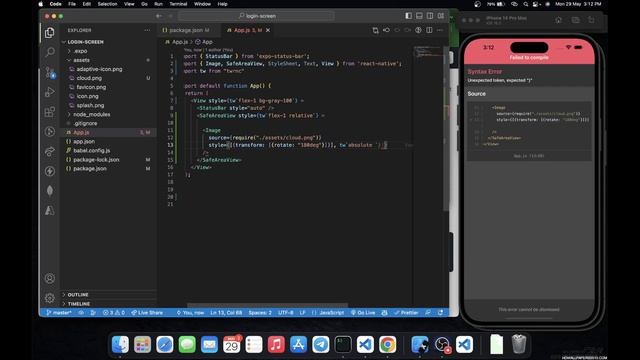Image resolution: width=640 pixels, height=360 pixels.
Task: Open Music app from the Dock
Action: pyautogui.click(x=276, y=345)
